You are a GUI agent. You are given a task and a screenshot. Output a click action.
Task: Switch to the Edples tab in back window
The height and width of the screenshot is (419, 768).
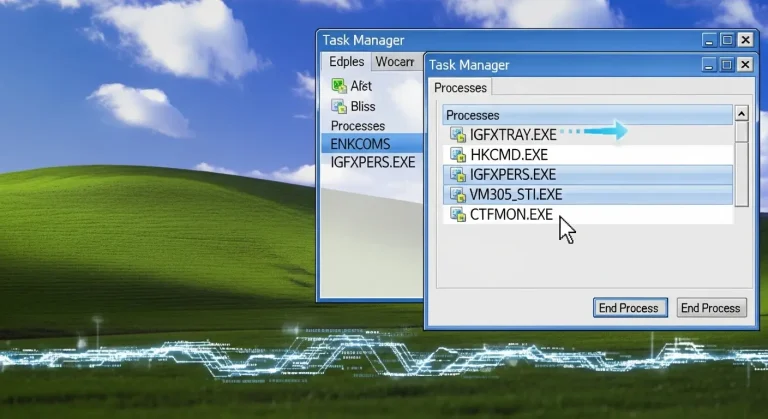pyautogui.click(x=347, y=62)
